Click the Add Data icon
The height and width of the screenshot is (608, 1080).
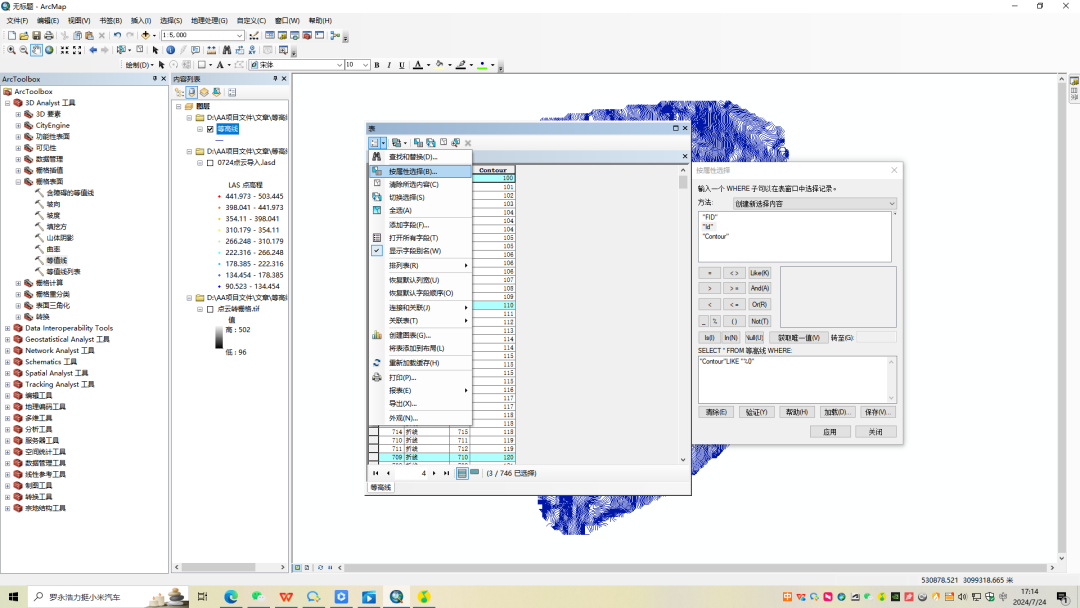tap(145, 35)
